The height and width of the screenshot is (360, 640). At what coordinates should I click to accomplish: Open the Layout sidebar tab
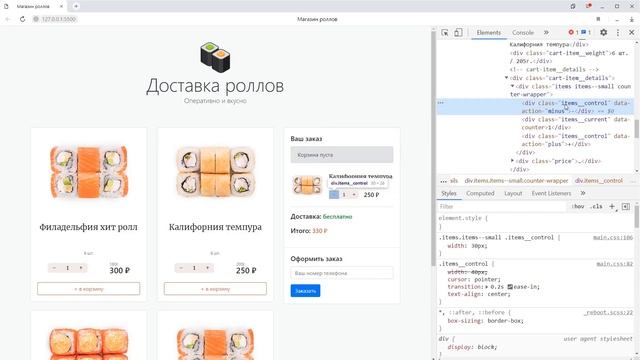tap(513, 193)
